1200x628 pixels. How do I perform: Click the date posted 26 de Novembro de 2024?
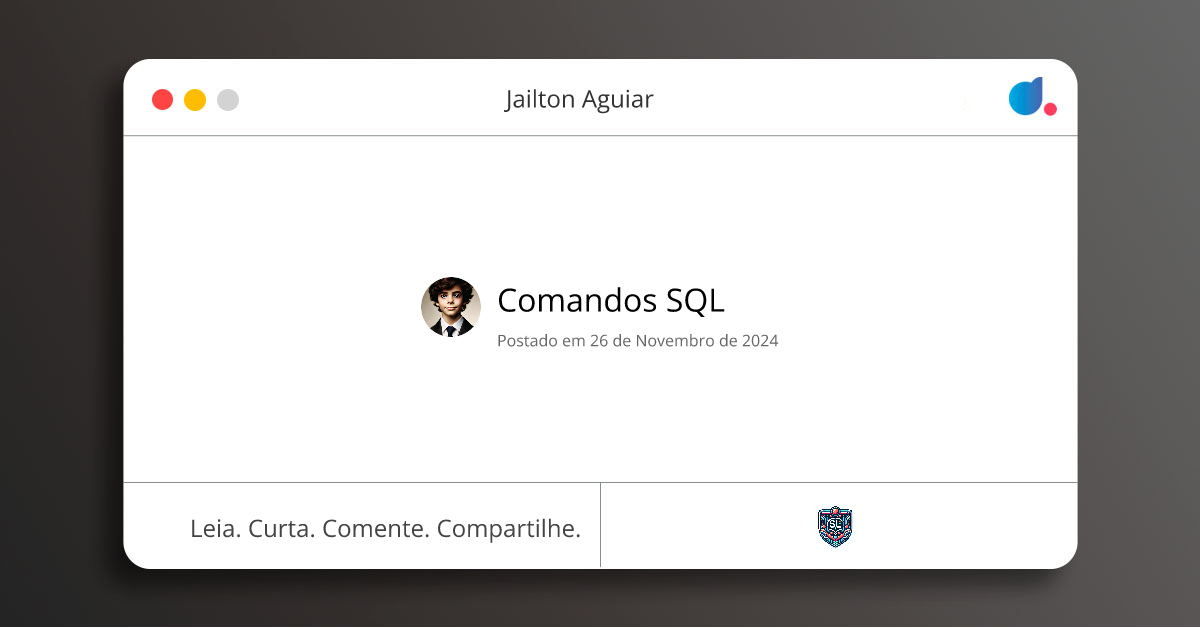click(x=638, y=340)
